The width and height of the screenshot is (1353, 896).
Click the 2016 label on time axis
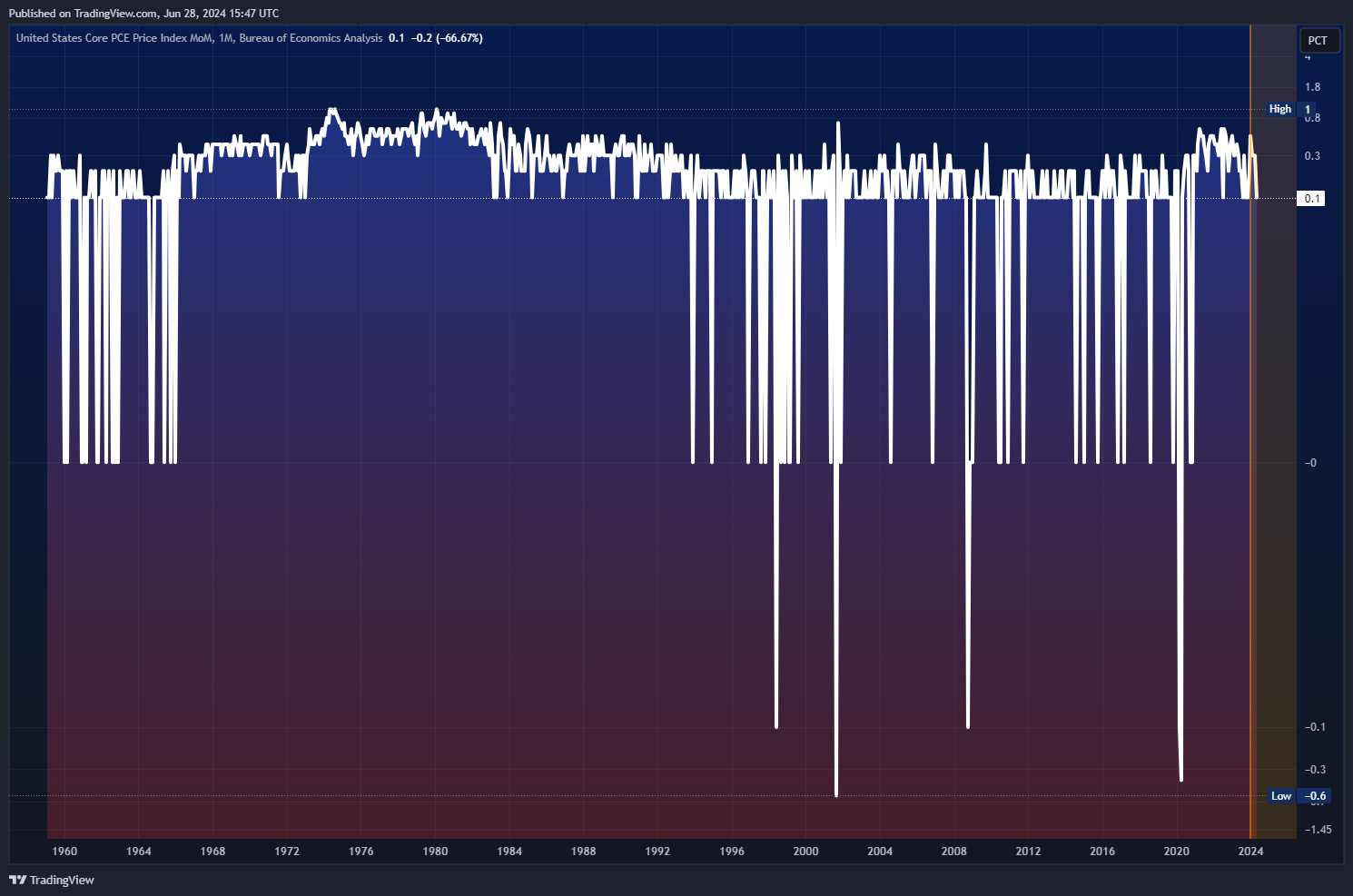pyautogui.click(x=1102, y=852)
